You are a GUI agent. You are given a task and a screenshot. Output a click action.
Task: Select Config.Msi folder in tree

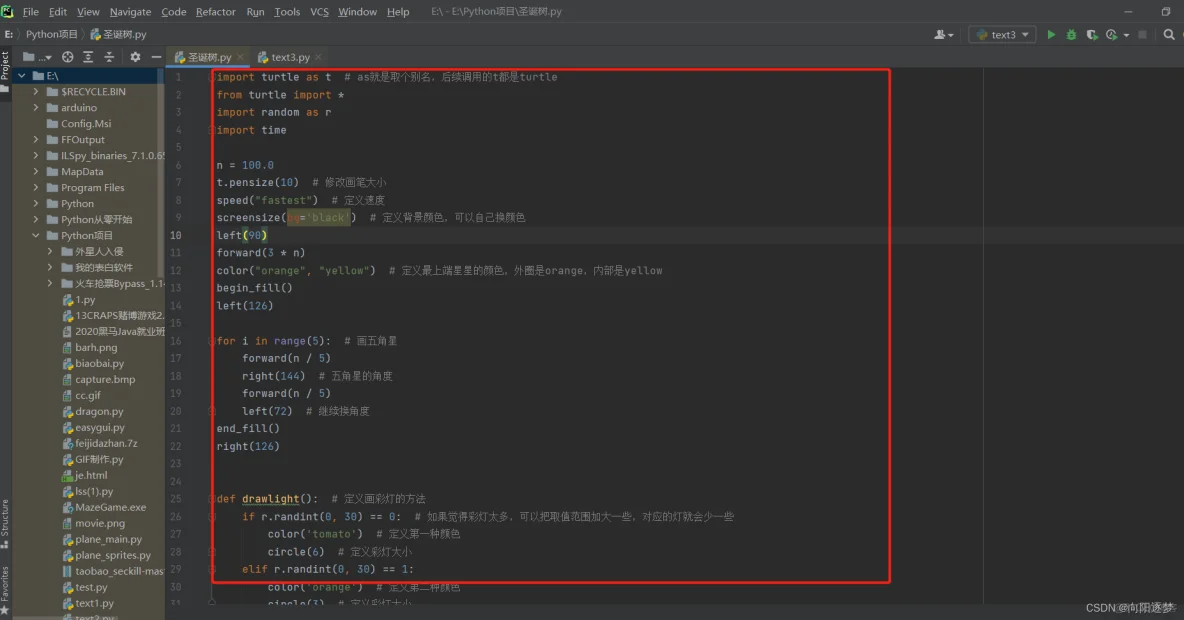79,124
